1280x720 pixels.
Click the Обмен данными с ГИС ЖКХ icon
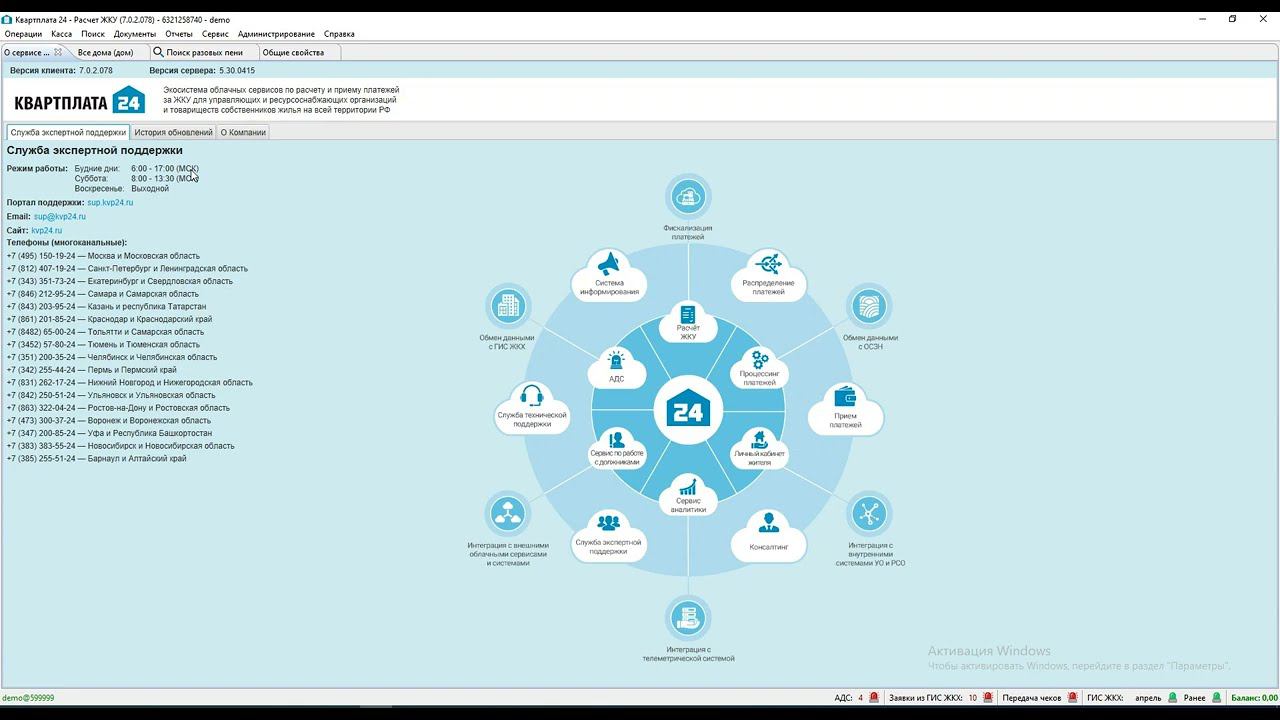tap(509, 306)
